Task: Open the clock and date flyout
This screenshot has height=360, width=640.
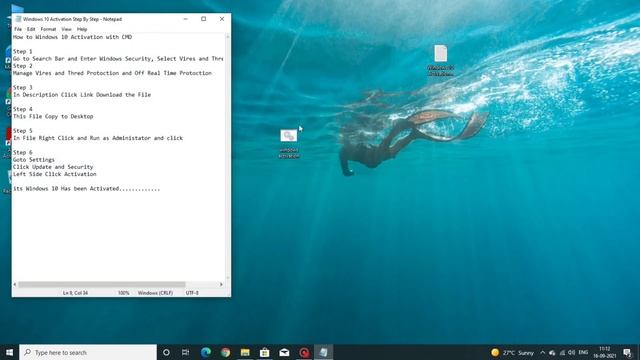Action: (x=605, y=353)
